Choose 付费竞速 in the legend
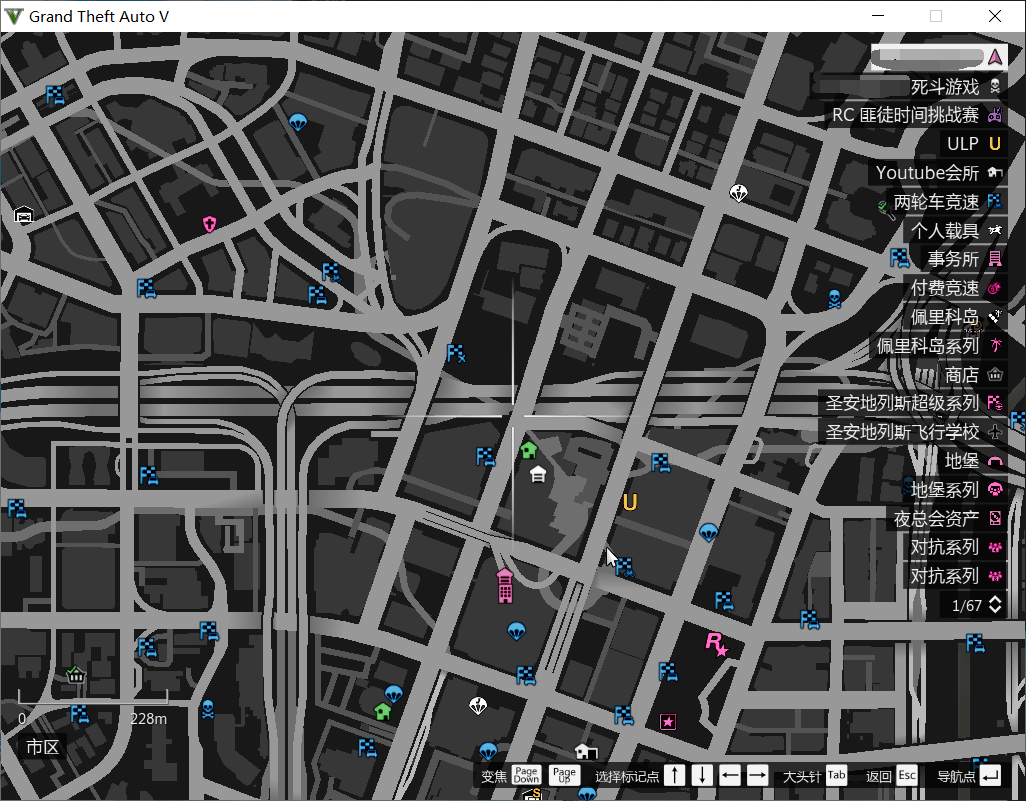 coord(955,288)
